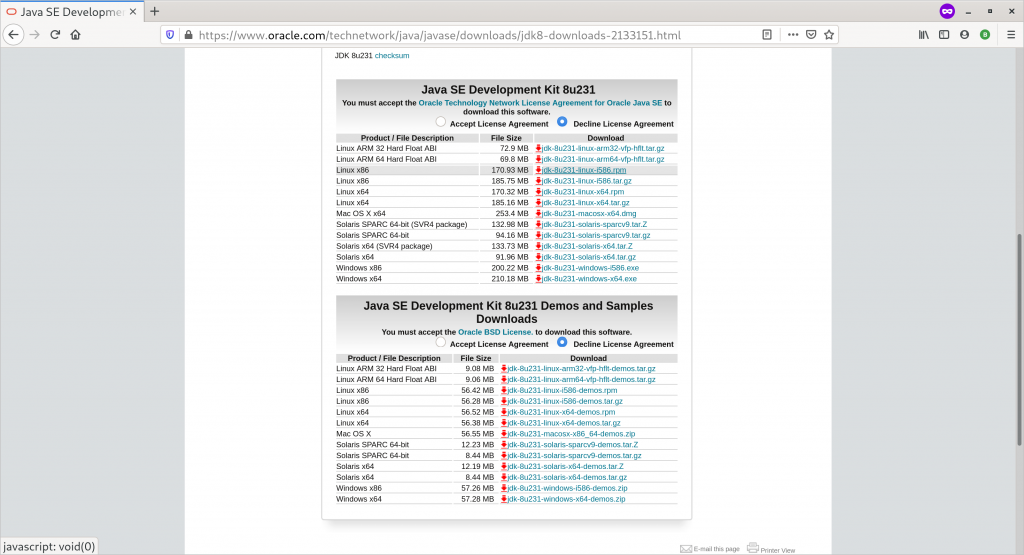Open the page actions three-dots menu
Screen dimensions: 1024x555
793,35
